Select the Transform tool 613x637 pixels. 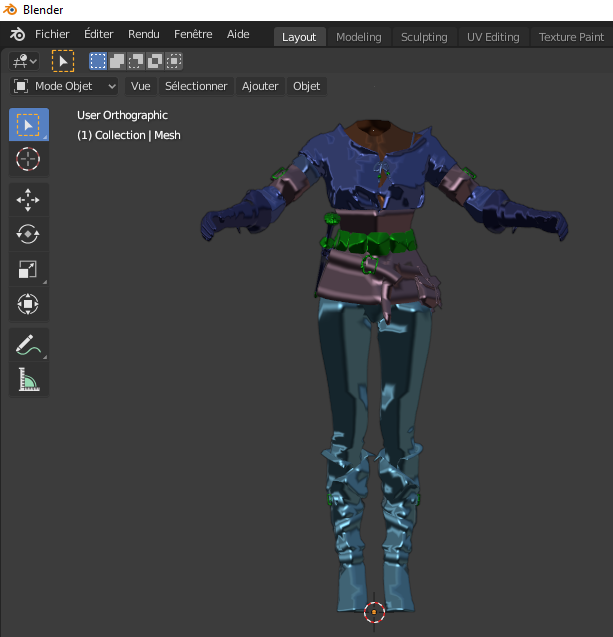click(29, 304)
